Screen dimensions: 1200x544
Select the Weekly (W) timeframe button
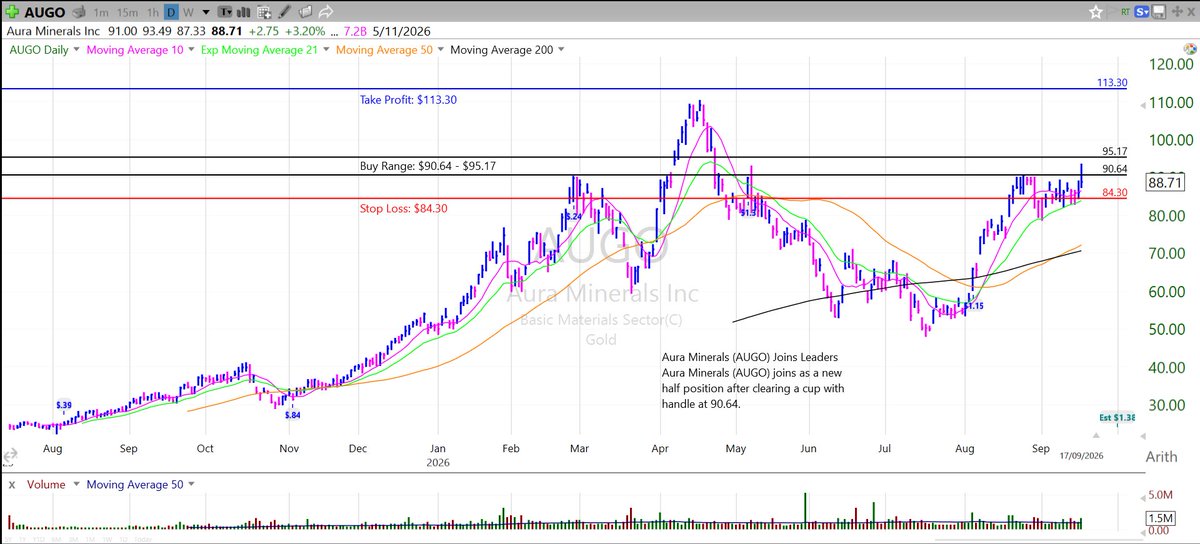pos(188,13)
